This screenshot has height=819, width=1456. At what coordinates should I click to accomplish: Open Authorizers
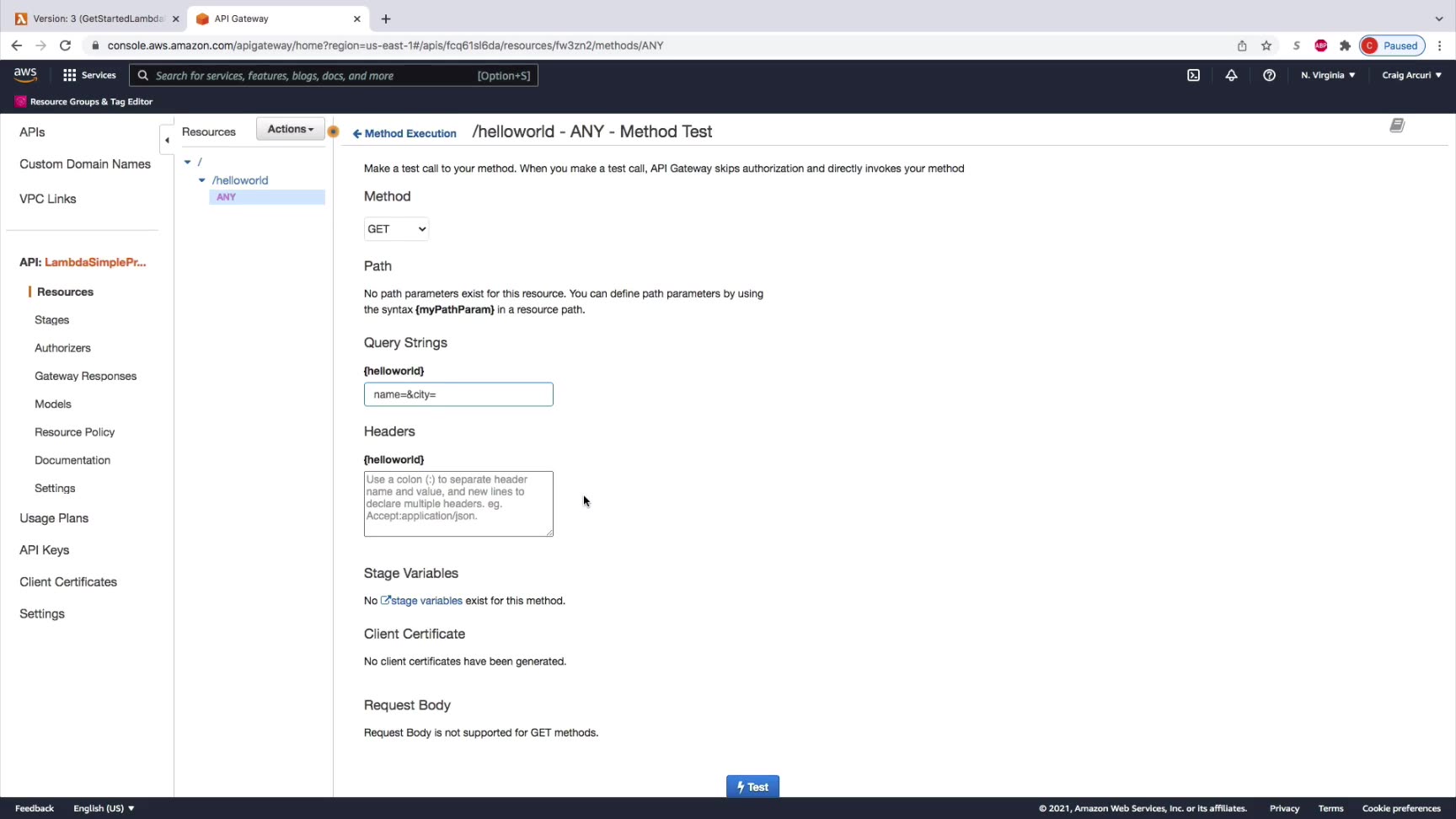click(62, 348)
